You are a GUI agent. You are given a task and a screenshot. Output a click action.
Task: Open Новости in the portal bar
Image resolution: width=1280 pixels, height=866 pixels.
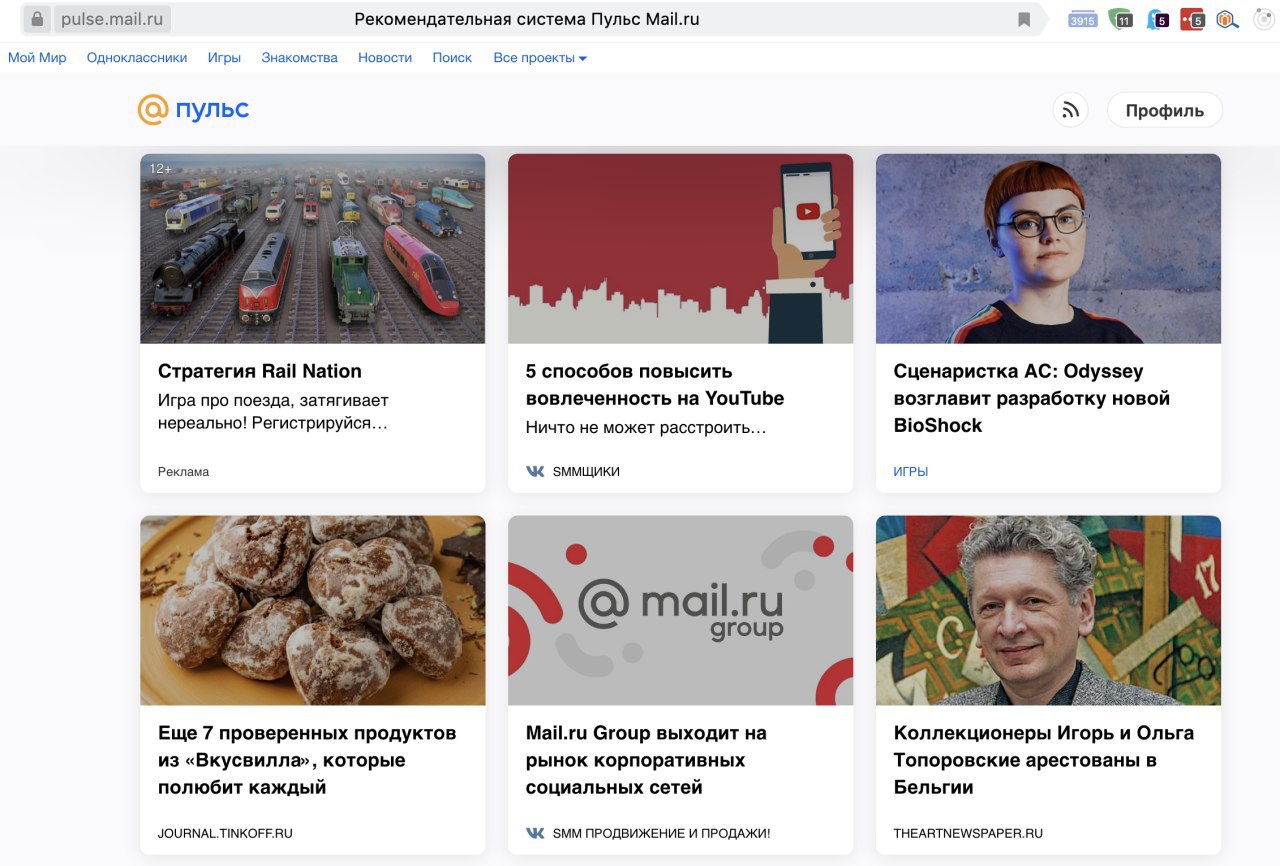click(x=385, y=58)
